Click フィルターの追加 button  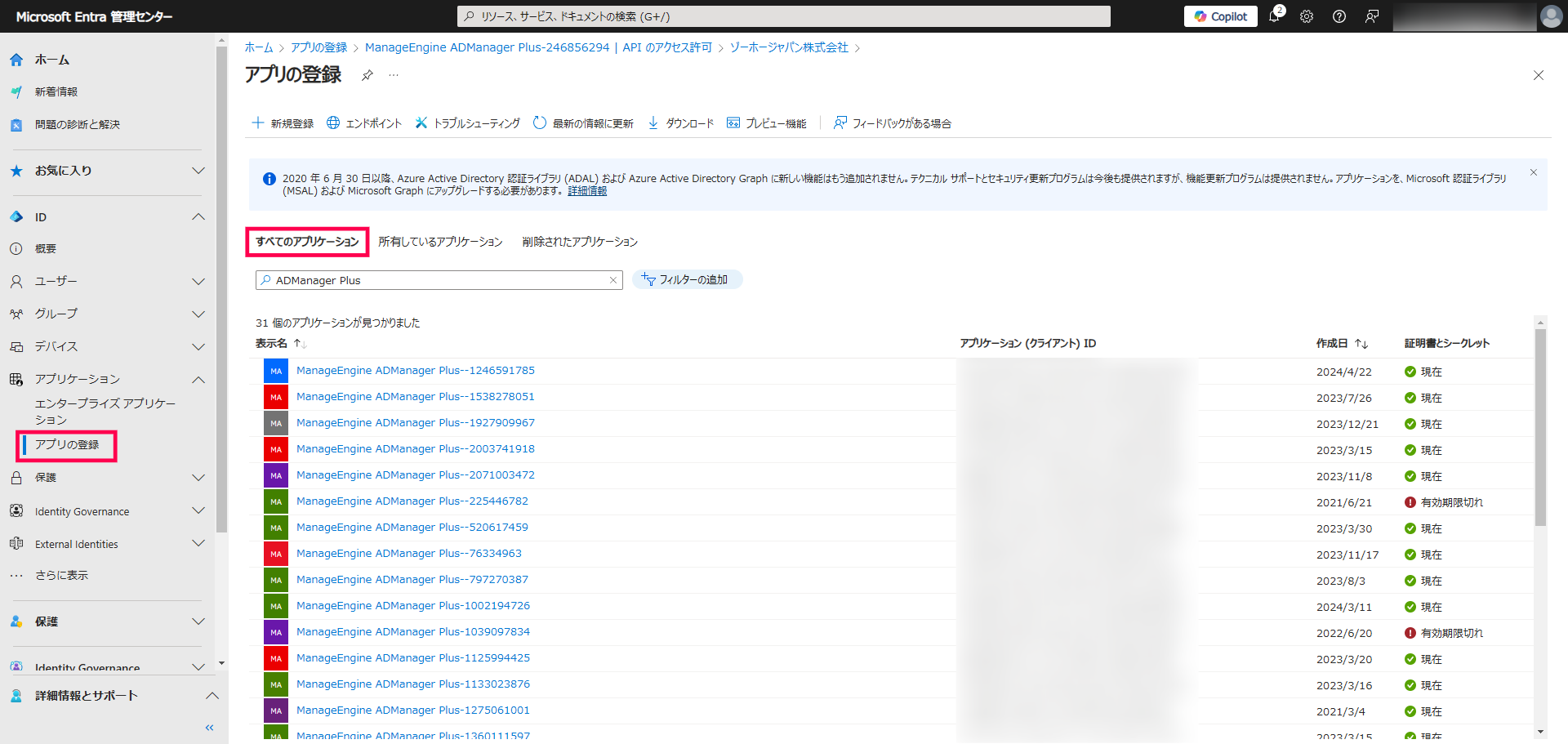tap(687, 279)
